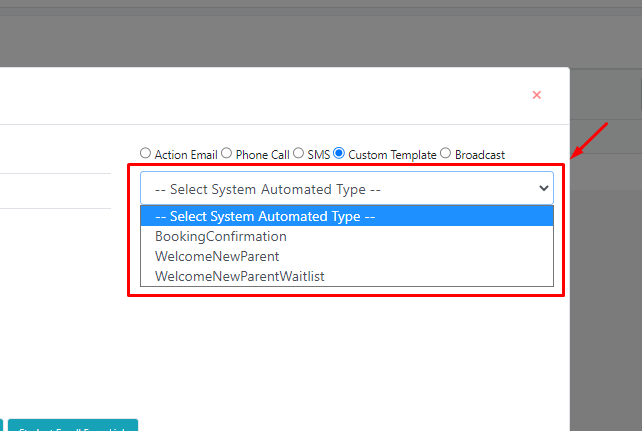642x431 pixels.
Task: Click the narrow teal button at far bottom-left
Action: pos(1,425)
